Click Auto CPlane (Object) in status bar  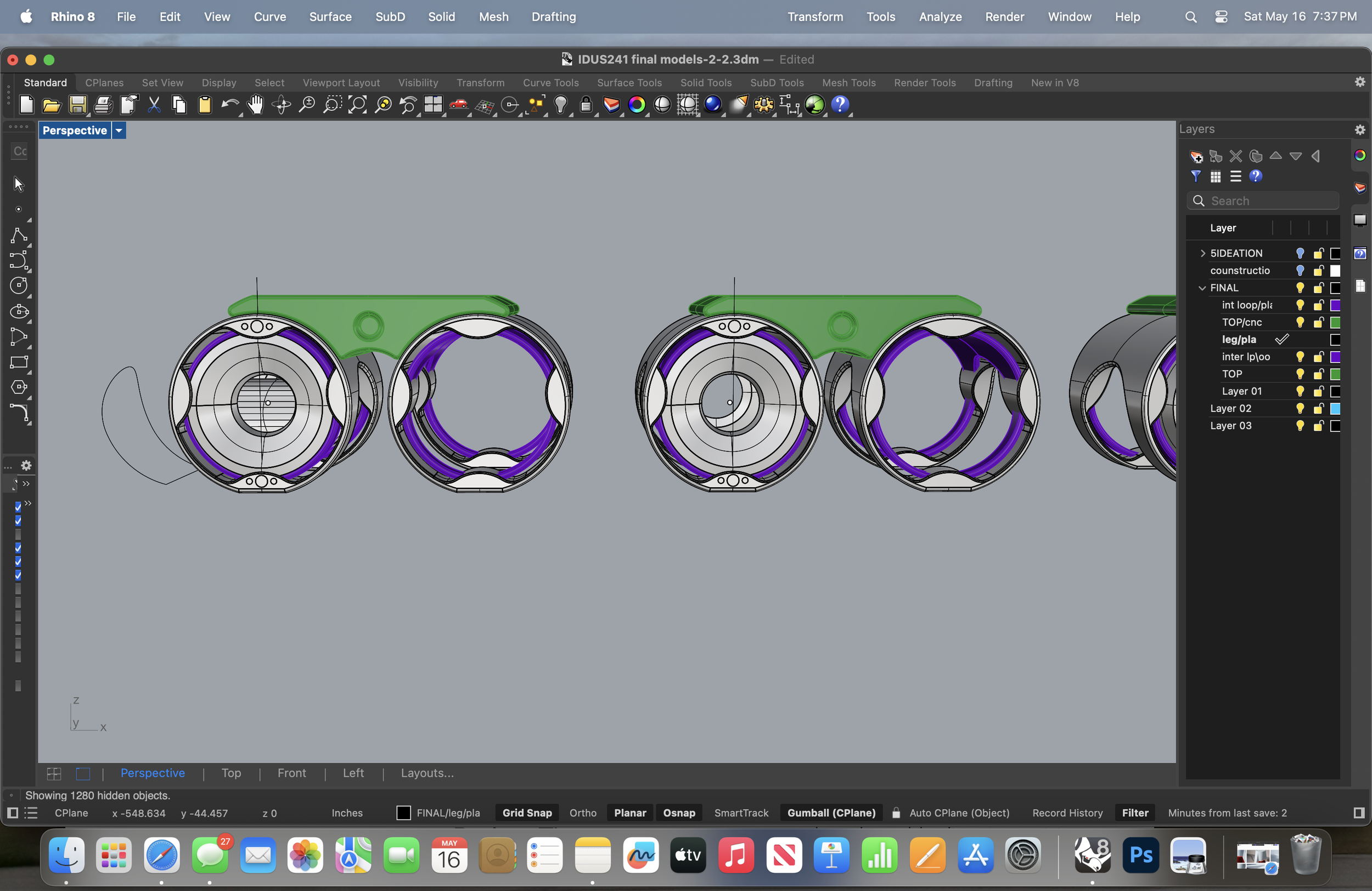[x=959, y=813]
